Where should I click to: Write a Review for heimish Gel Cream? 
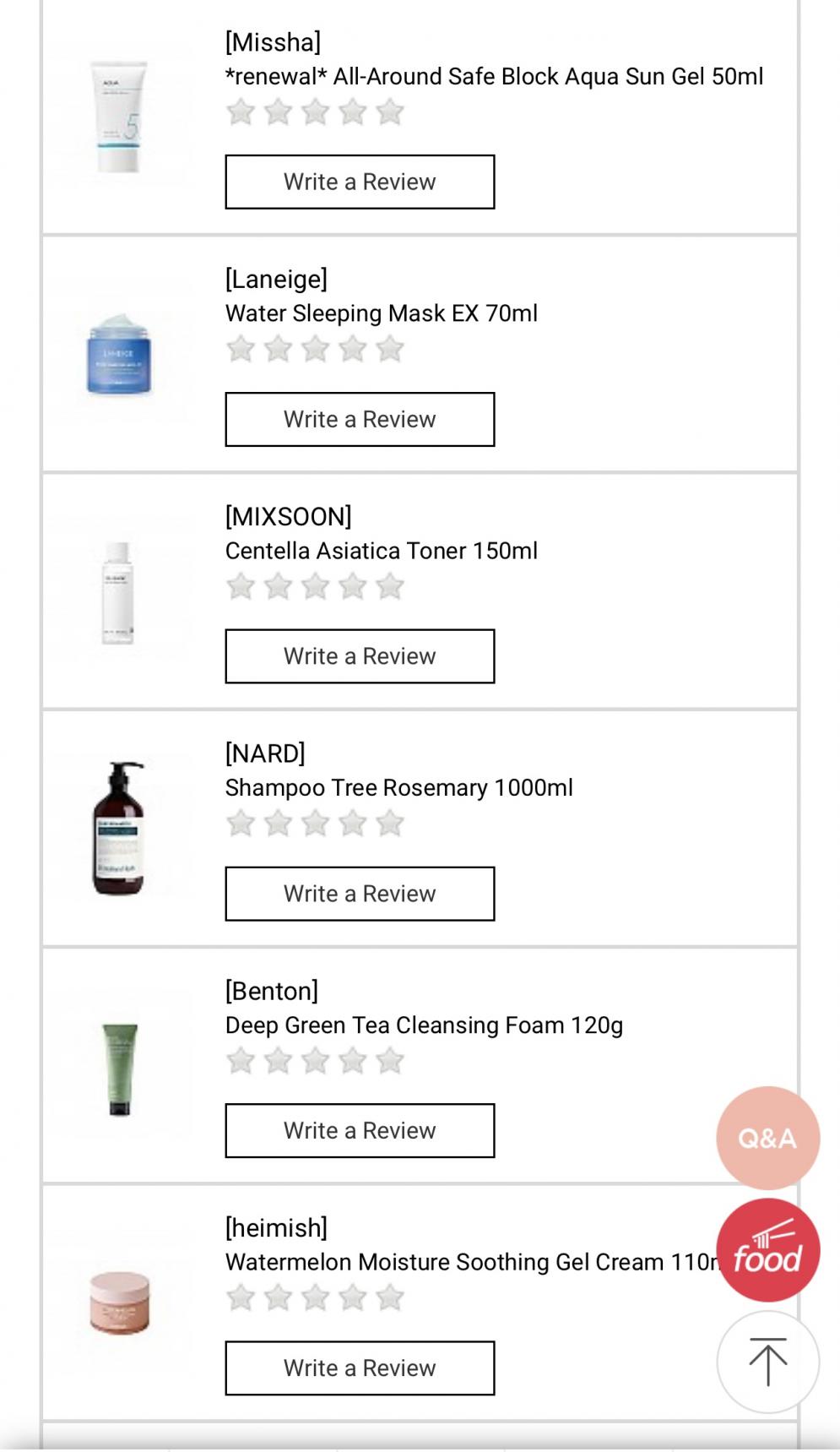point(360,1368)
